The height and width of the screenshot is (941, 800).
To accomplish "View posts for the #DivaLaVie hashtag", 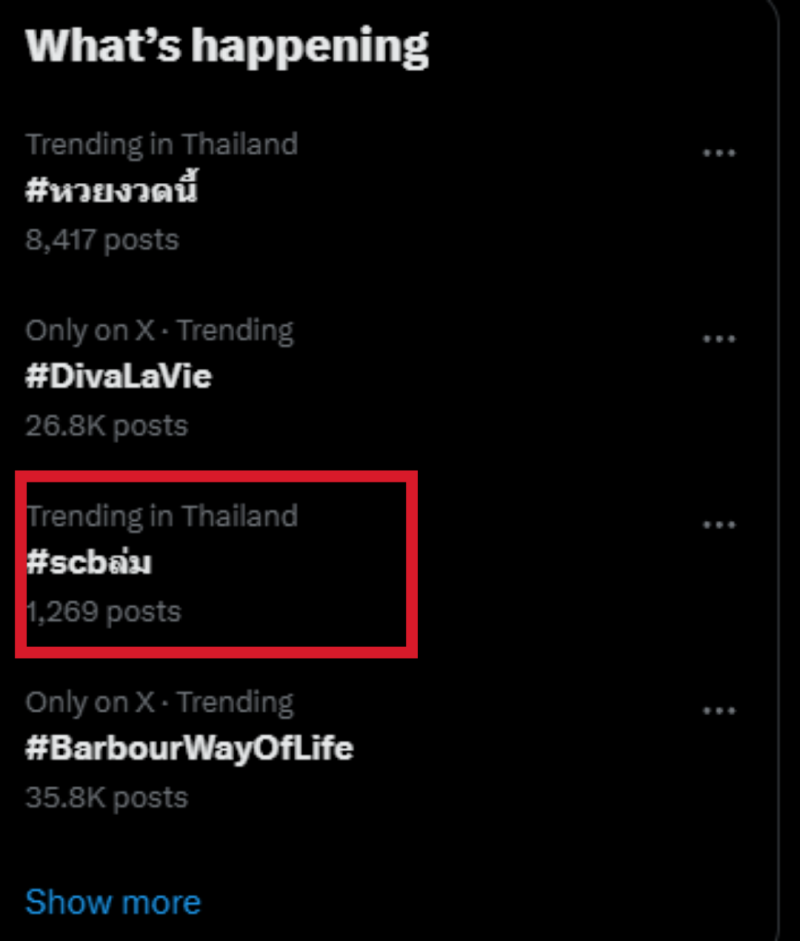I will (119, 377).
